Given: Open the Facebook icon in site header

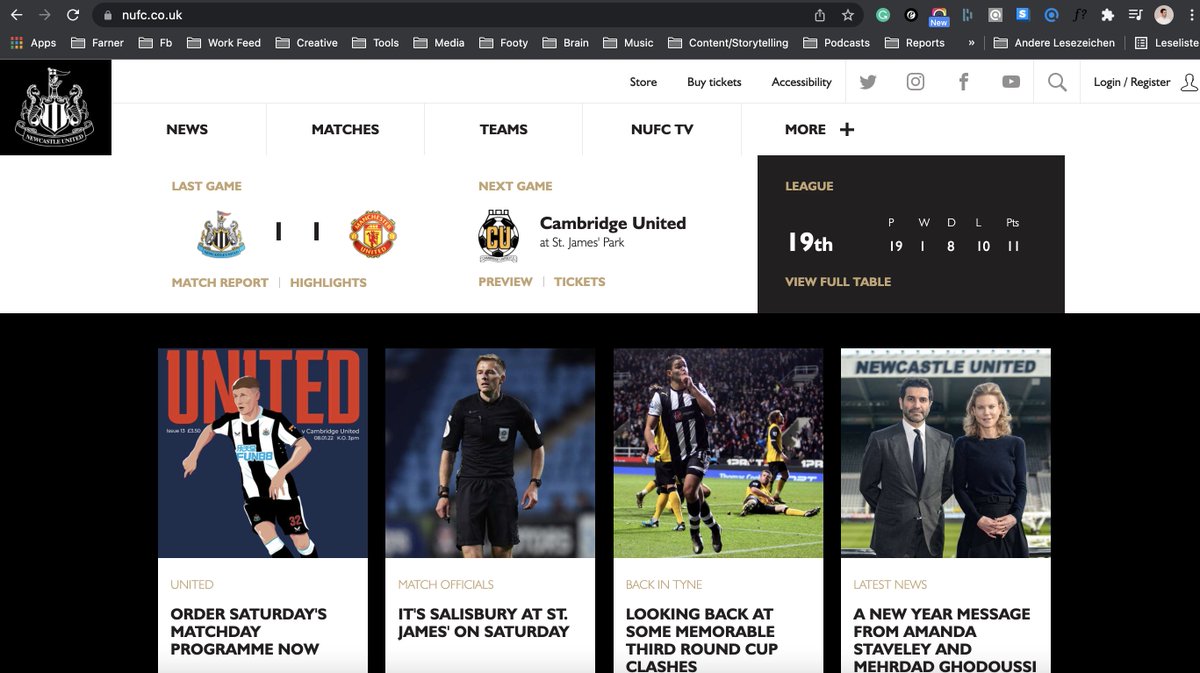Looking at the screenshot, I should pyautogui.click(x=963, y=82).
